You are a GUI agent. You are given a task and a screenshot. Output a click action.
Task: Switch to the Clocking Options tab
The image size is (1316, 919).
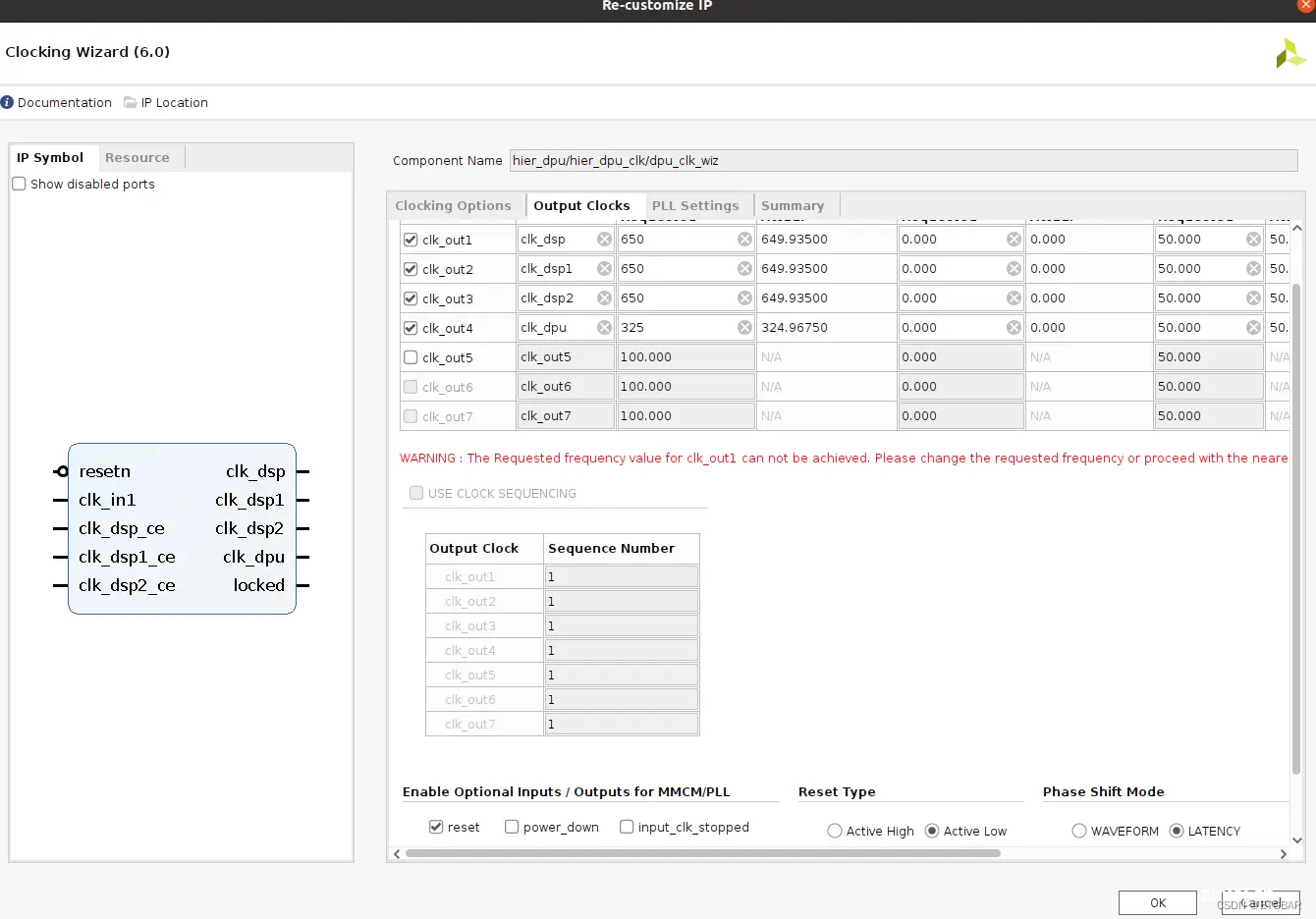(453, 205)
